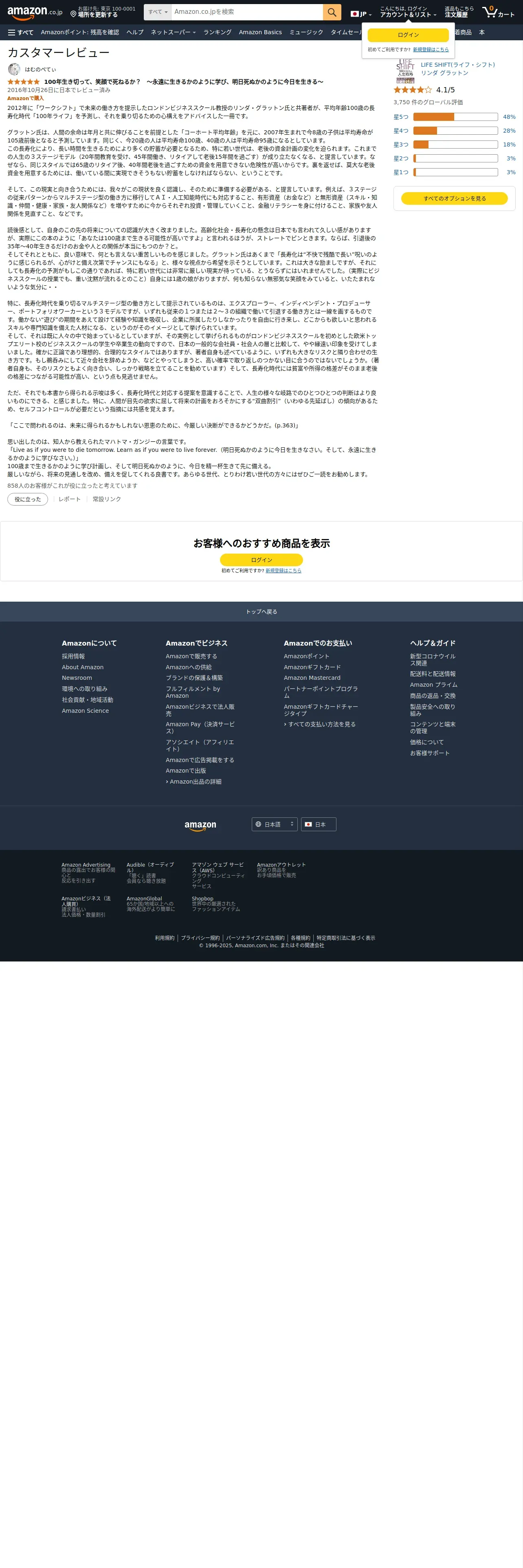The image size is (523, 1568).
Task: Open Amazon プライム footer link
Action: (x=433, y=685)
